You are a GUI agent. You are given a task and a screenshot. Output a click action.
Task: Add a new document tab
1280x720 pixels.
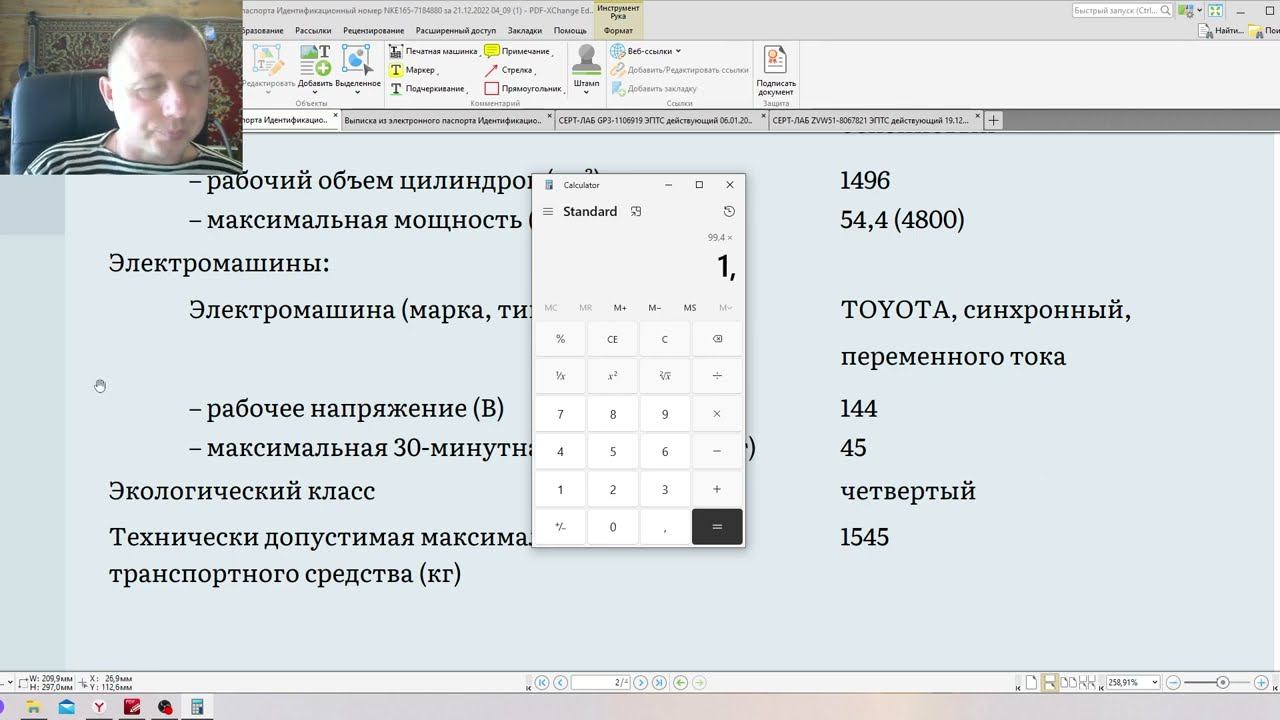pos(993,120)
